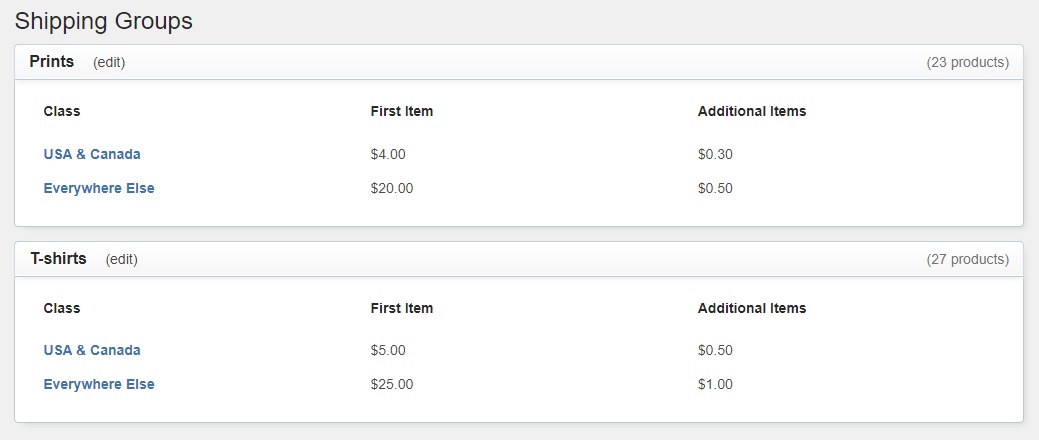Click the $0.30 additional items rate
The height and width of the screenshot is (440, 1039).
tap(715, 154)
